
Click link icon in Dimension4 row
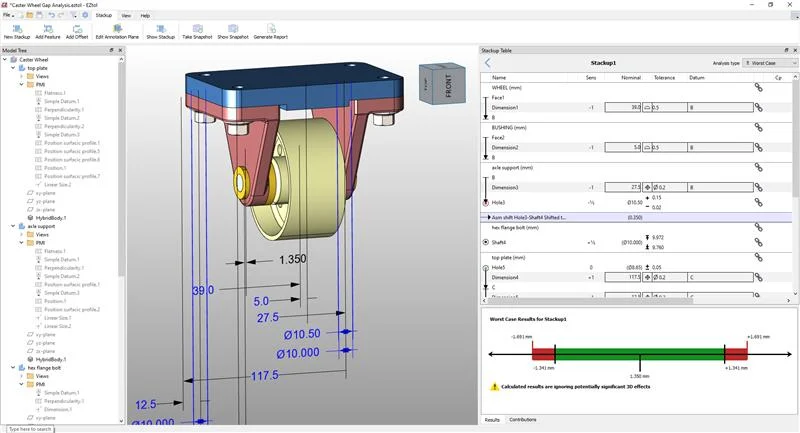click(x=759, y=277)
